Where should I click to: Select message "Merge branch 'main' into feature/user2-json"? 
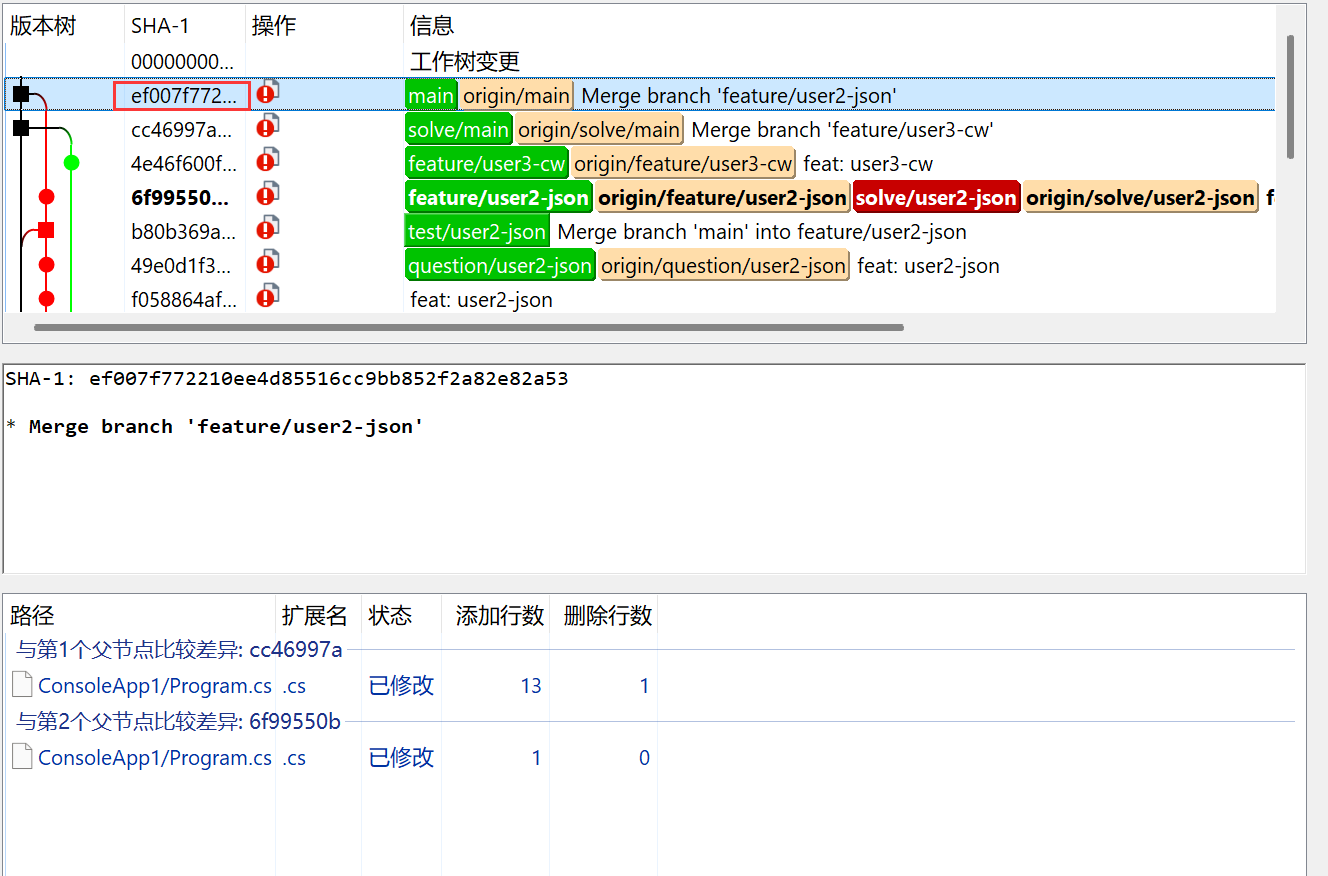(762, 232)
